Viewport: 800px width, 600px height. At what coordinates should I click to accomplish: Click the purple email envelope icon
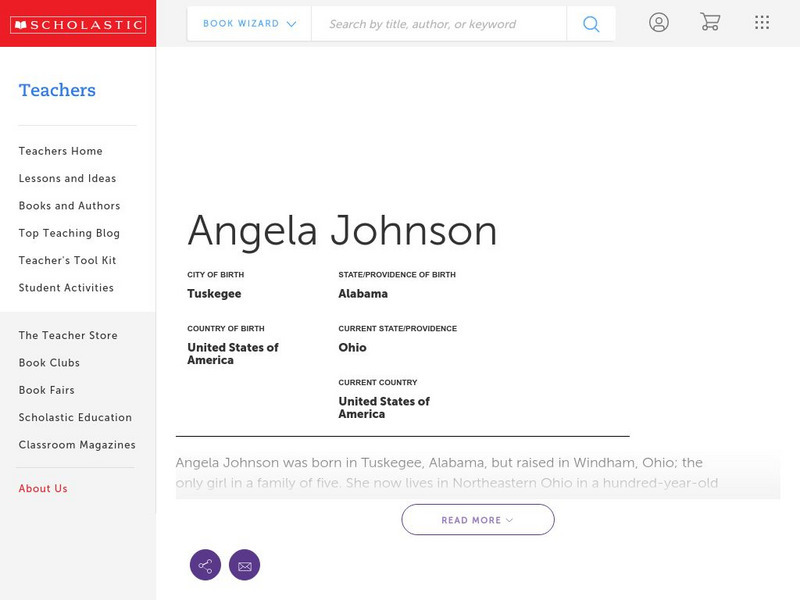click(244, 565)
